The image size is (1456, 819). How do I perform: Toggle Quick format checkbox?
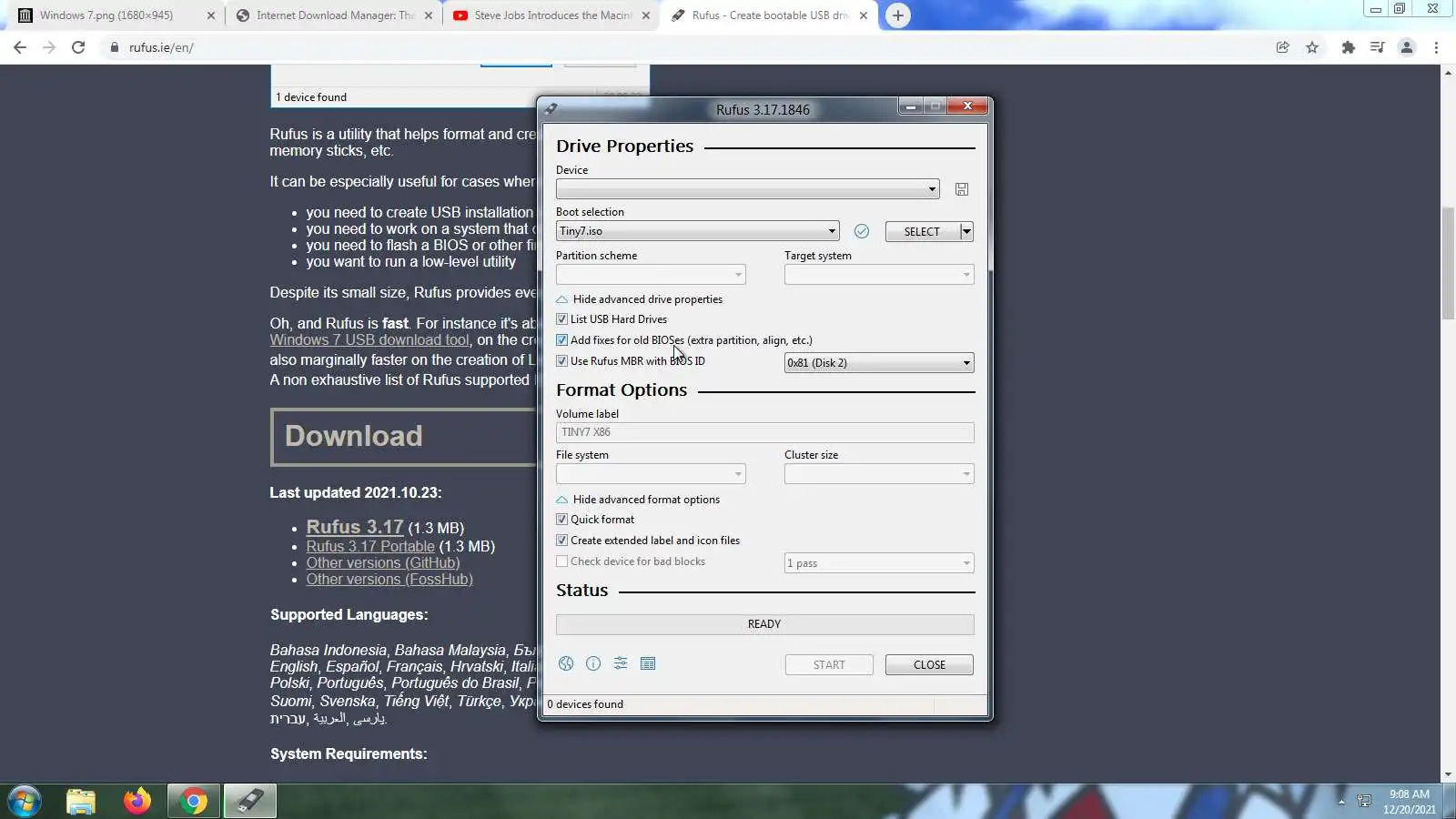[562, 520]
